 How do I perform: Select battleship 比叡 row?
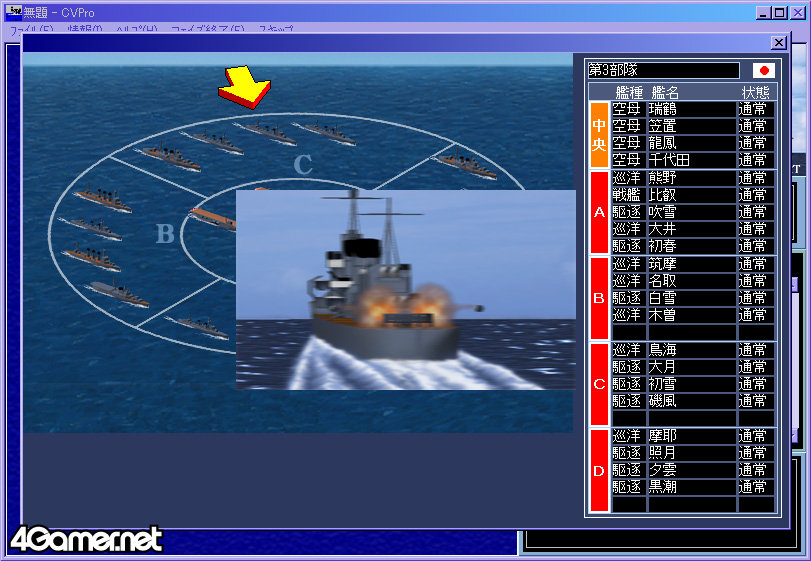click(693, 195)
